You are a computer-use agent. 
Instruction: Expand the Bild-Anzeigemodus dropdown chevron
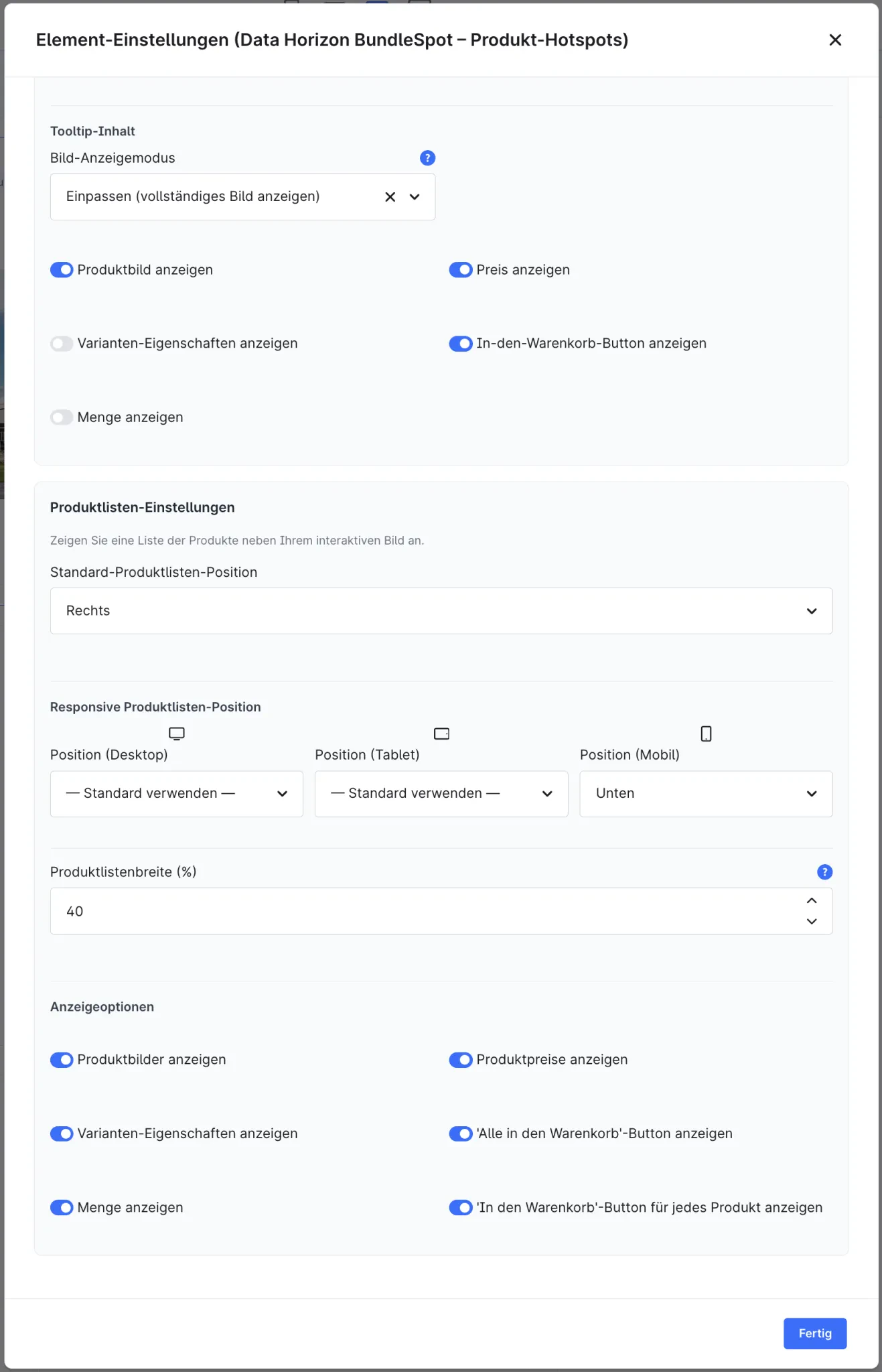[415, 197]
